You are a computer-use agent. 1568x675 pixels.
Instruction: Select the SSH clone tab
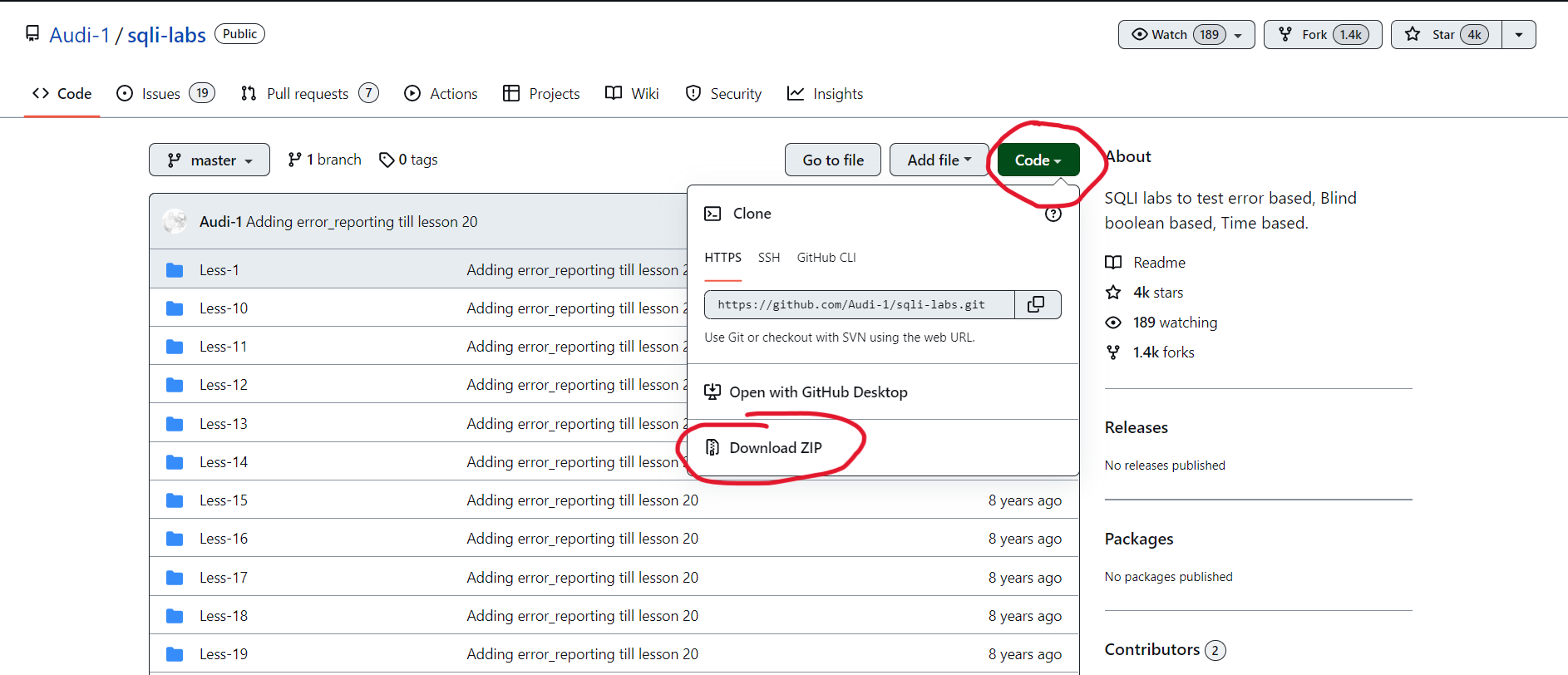coord(769,258)
